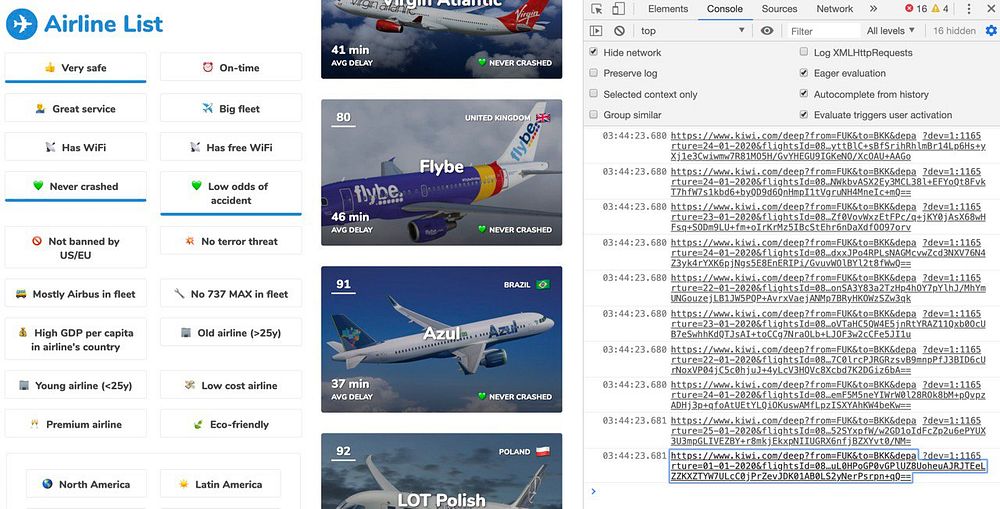
Task: Uncheck Evaluate triggers user activation checkbox
Action: click(804, 114)
